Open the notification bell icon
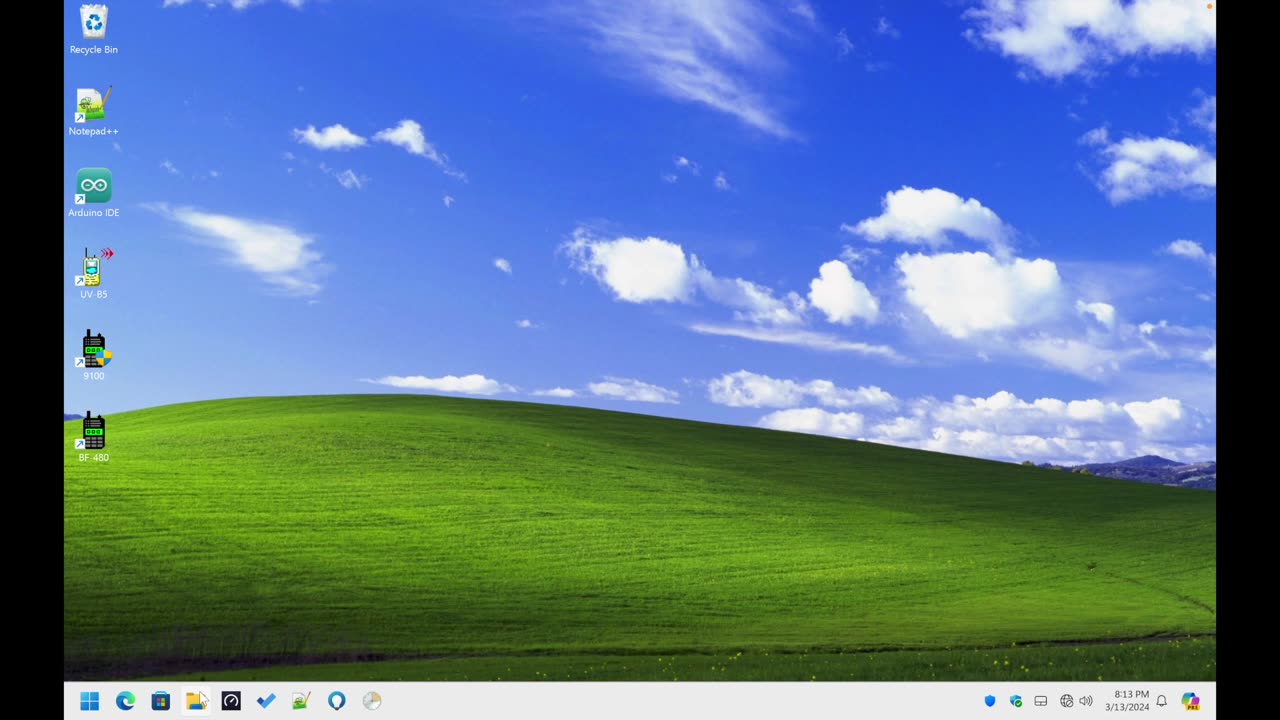This screenshot has width=1280, height=720. 1162,701
